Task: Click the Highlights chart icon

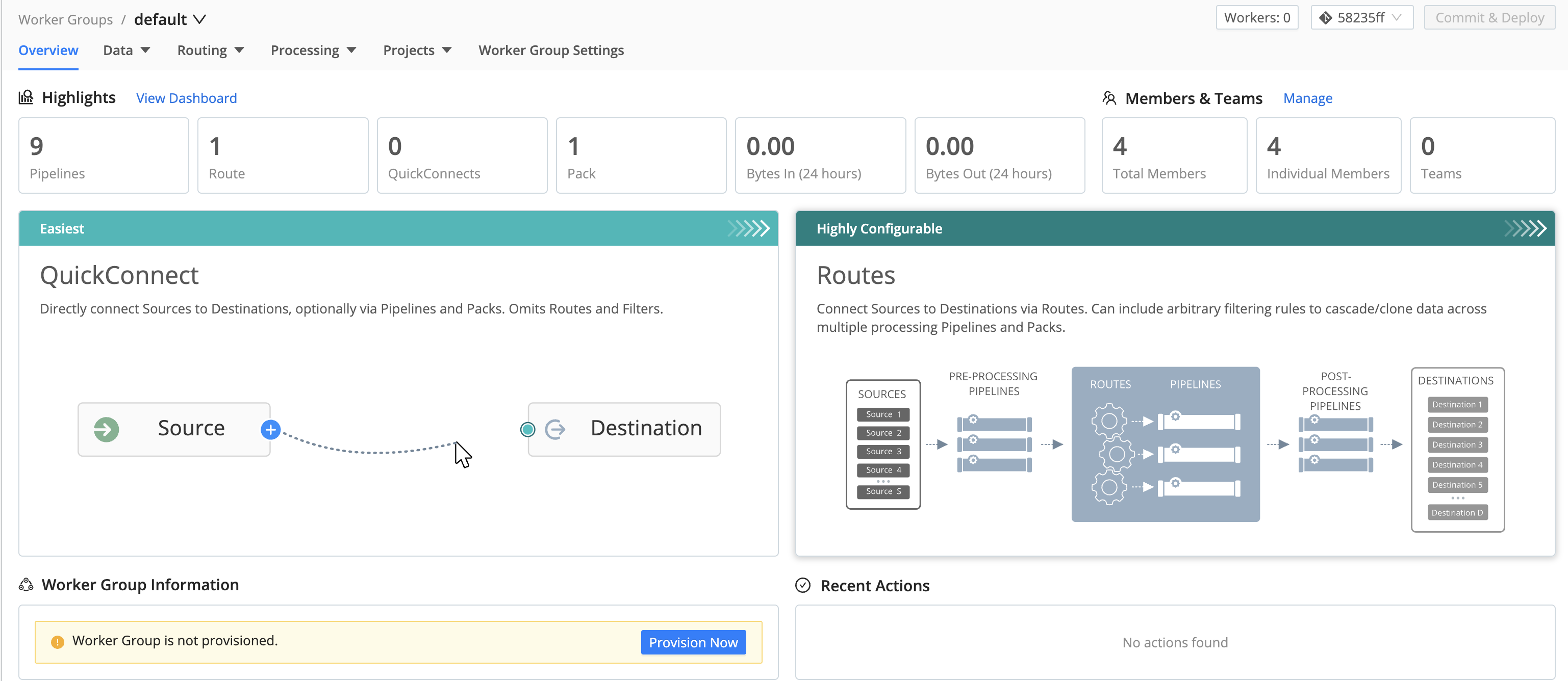Action: click(x=26, y=97)
